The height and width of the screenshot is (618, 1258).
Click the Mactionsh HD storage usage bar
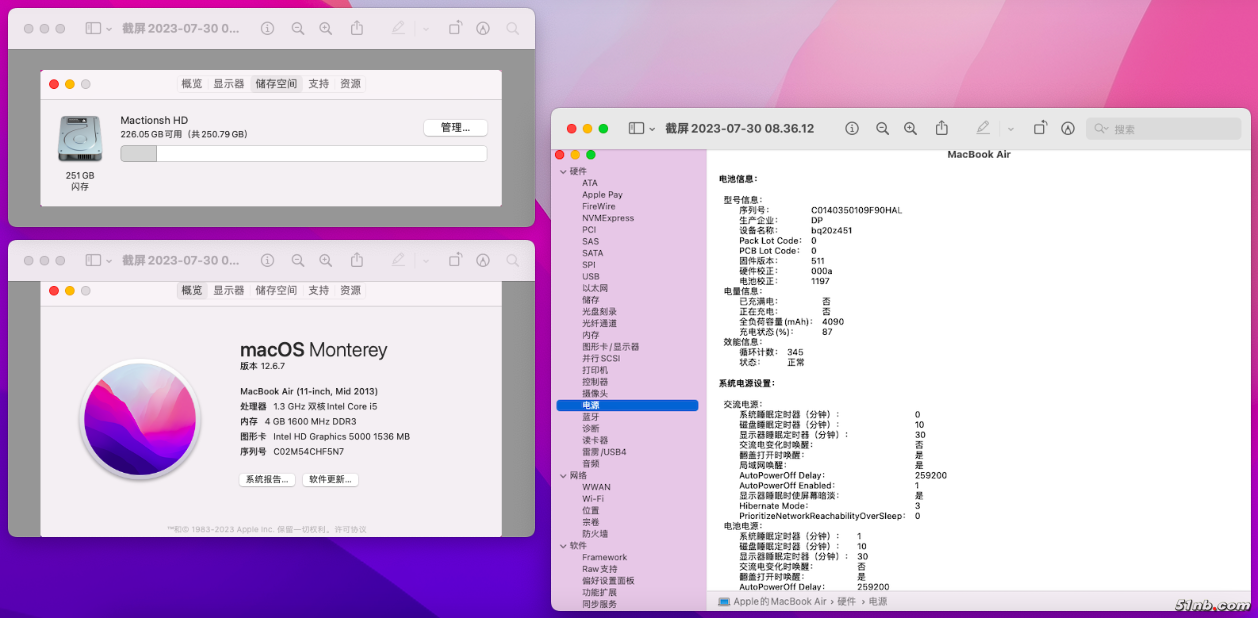(x=303, y=154)
